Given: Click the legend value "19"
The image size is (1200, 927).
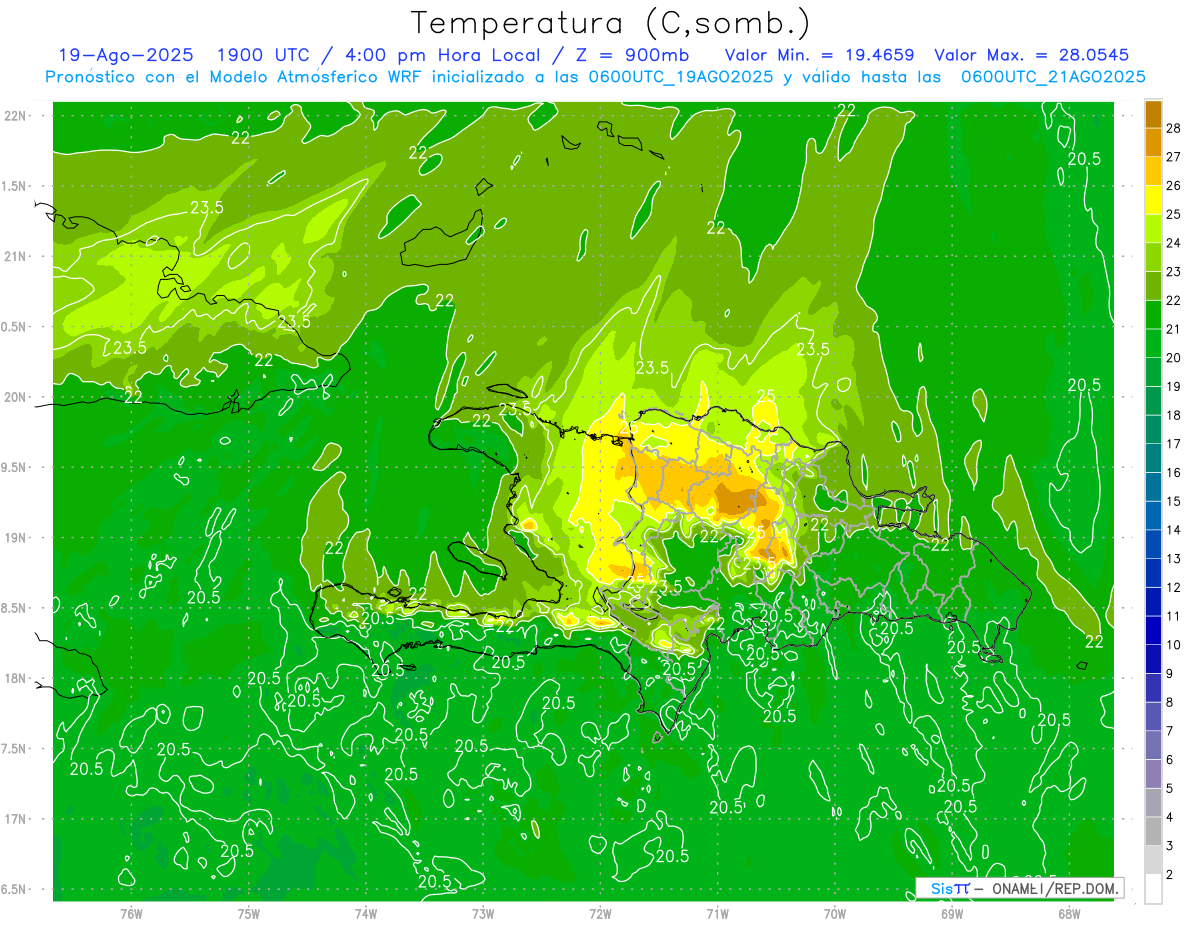Looking at the screenshot, I should click(x=1174, y=386).
